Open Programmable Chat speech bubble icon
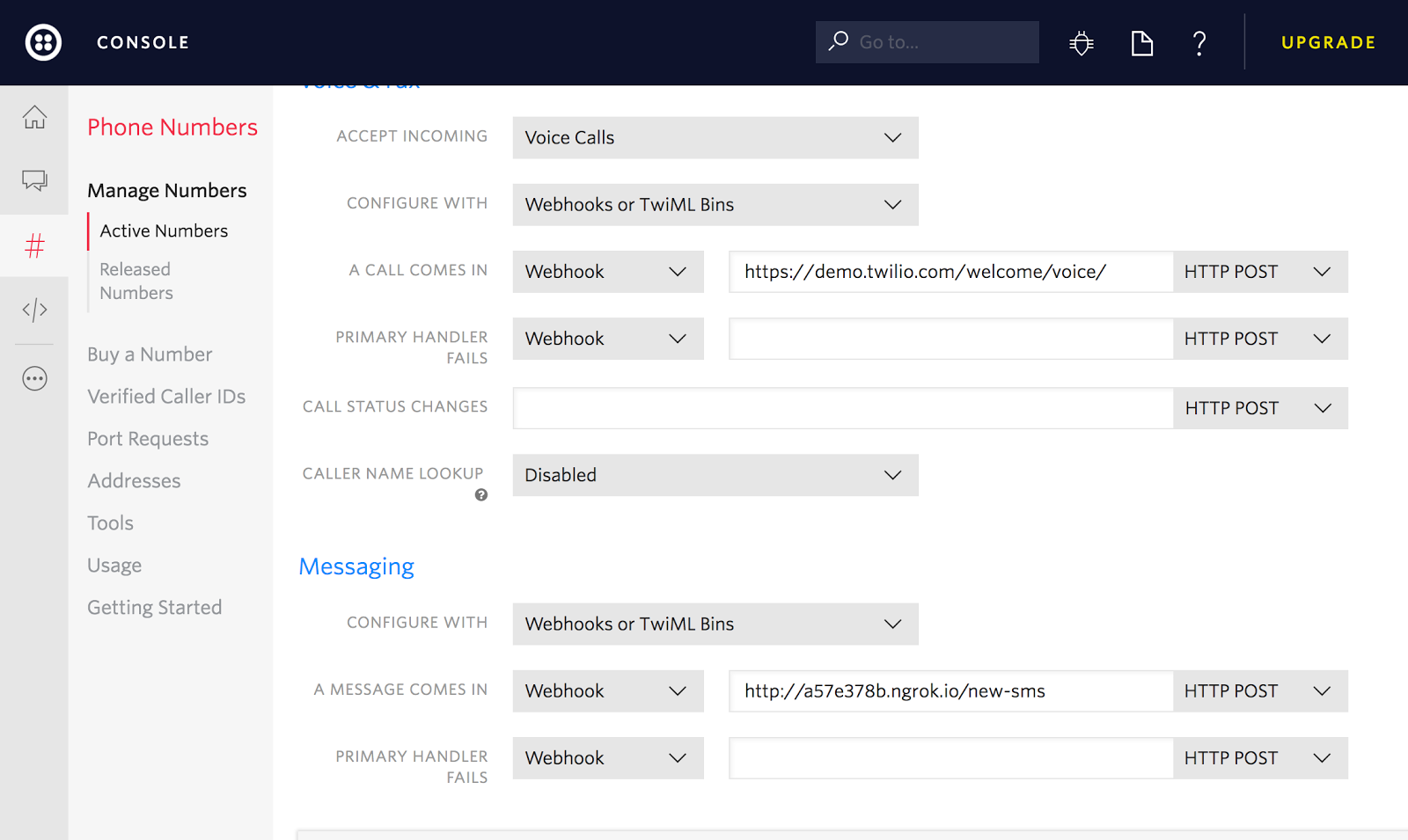 pos(34,181)
